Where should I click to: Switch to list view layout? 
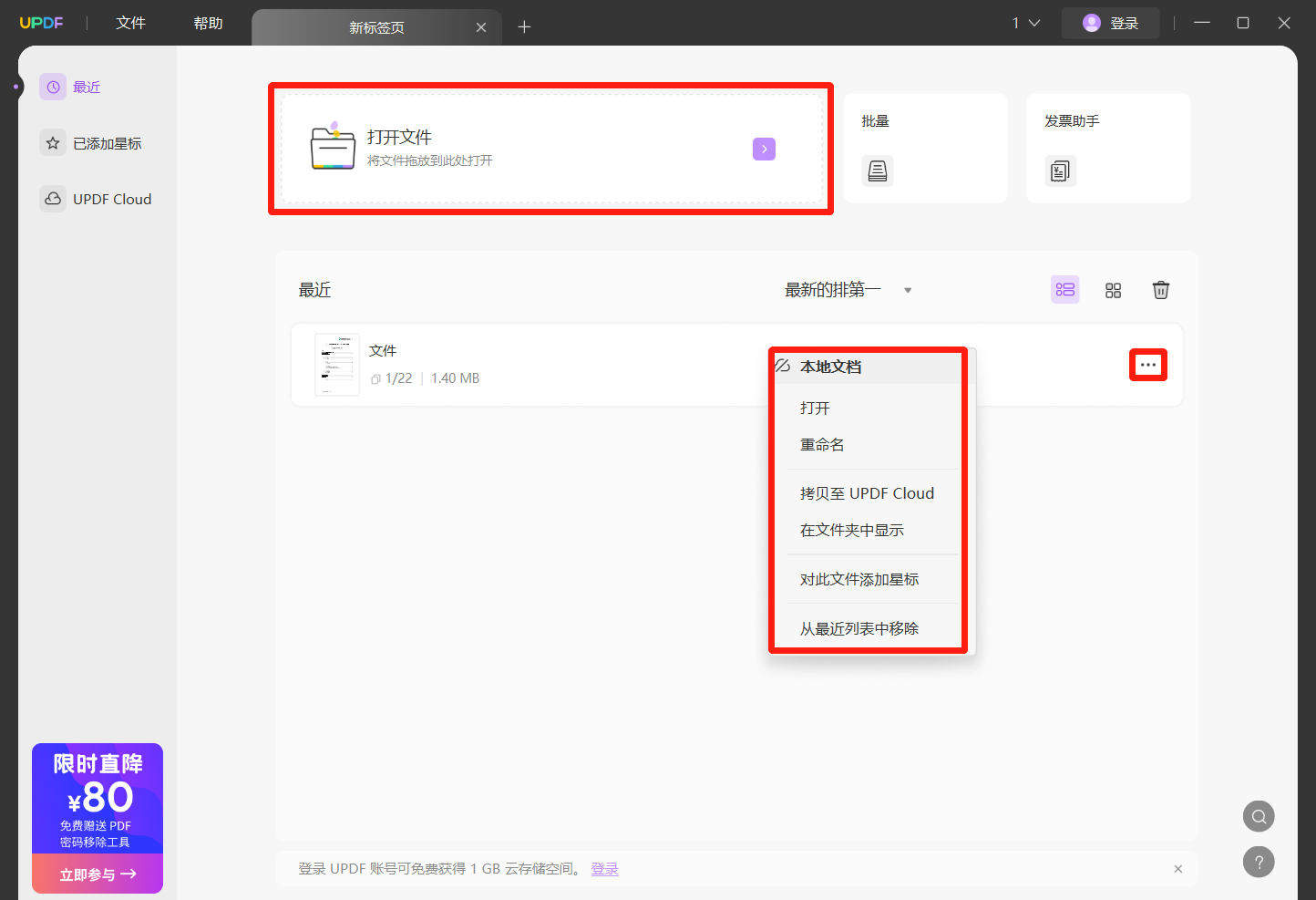click(1064, 290)
